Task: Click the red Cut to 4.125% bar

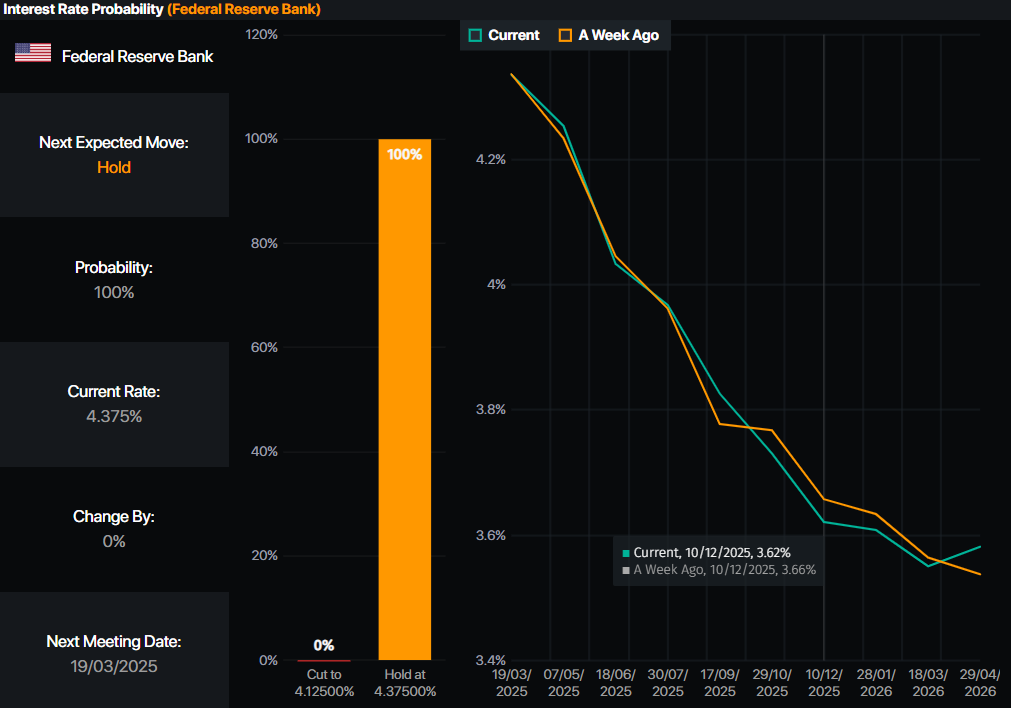Action: tap(324, 660)
